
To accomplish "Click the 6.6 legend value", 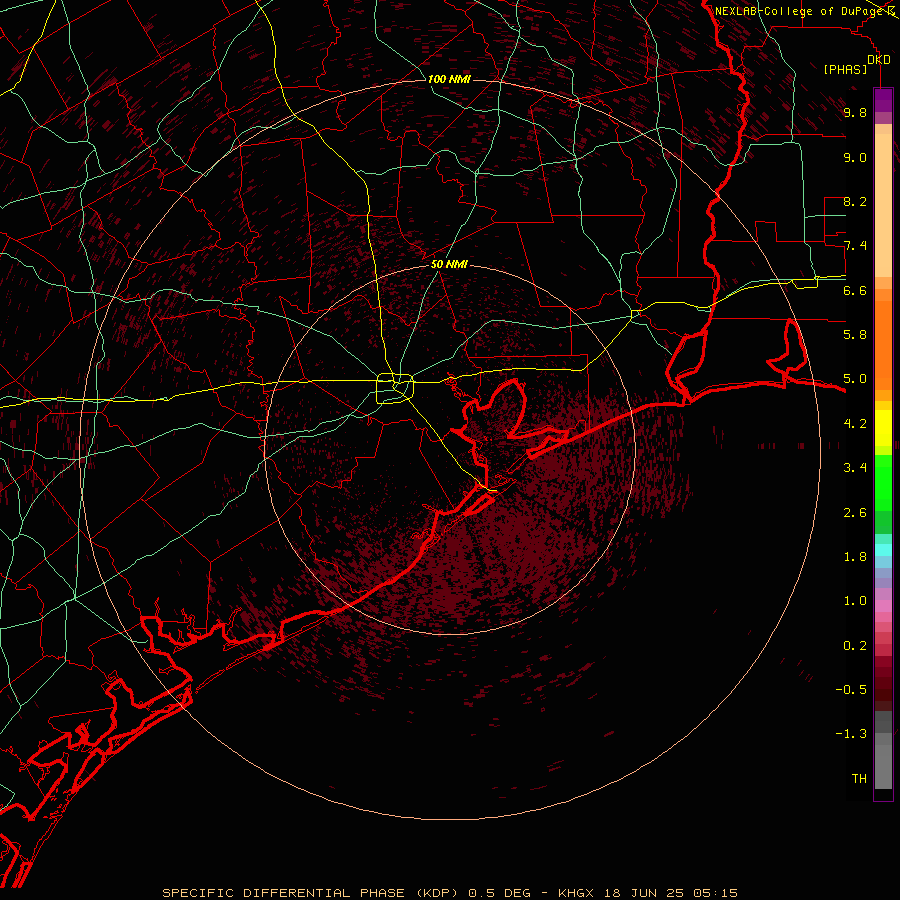I will (x=855, y=290).
